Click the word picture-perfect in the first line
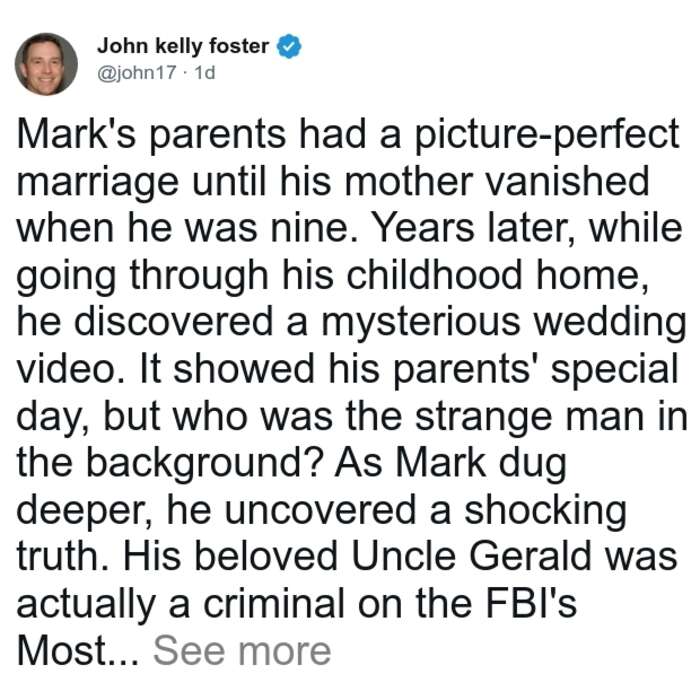This screenshot has width=700, height=700. [x=547, y=136]
